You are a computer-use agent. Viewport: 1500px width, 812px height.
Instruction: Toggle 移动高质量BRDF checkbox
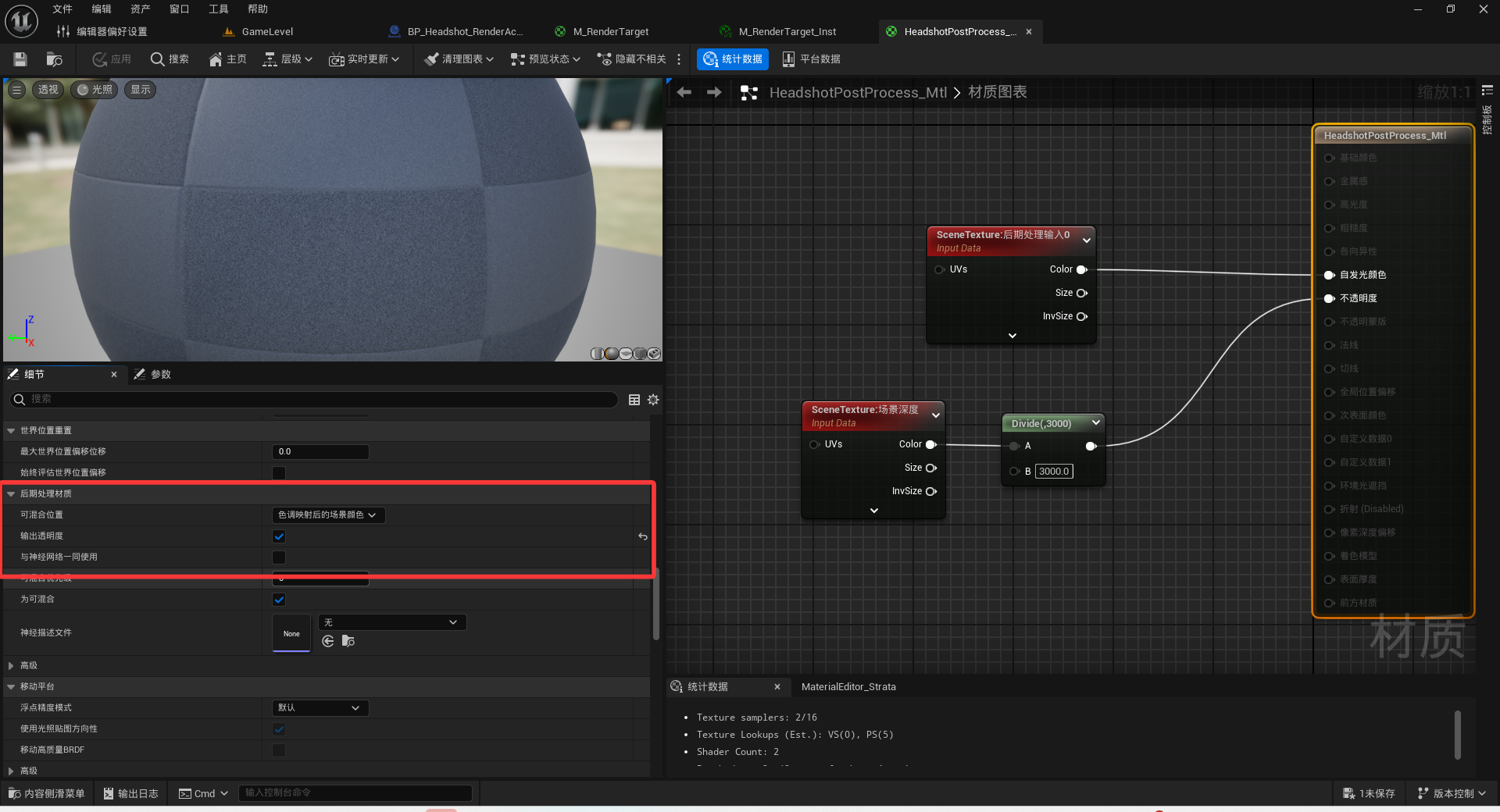click(x=279, y=750)
